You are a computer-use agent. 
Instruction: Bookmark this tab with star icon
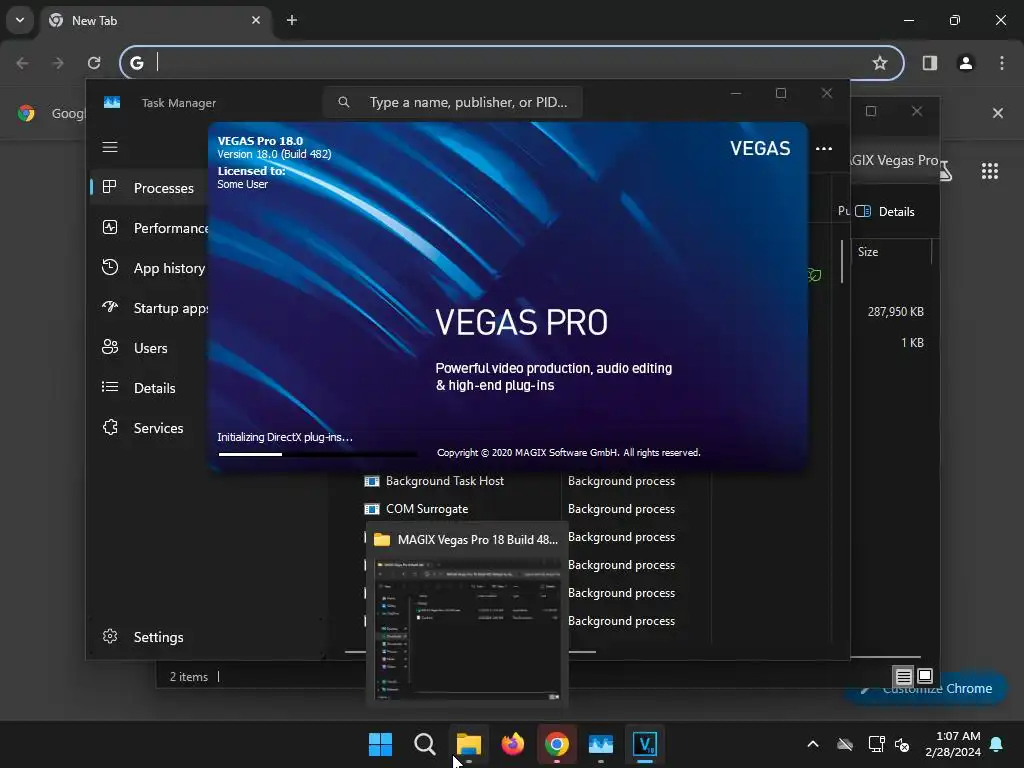point(880,63)
